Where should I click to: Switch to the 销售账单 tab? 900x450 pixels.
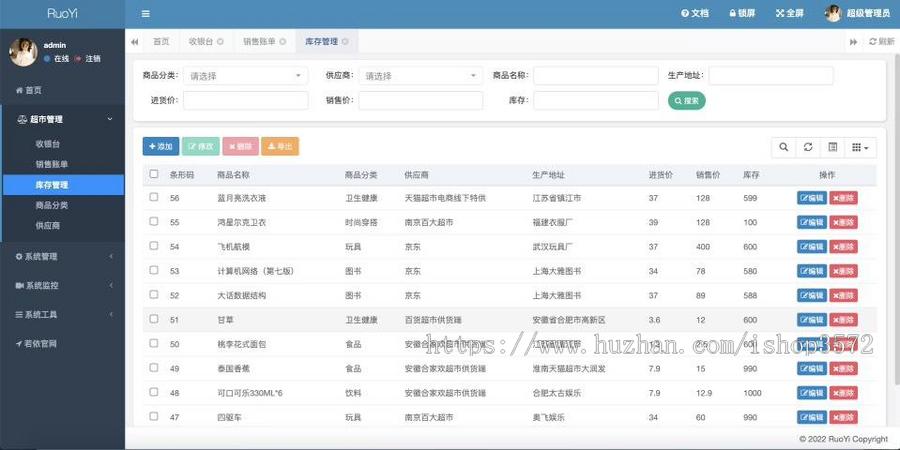265,42
